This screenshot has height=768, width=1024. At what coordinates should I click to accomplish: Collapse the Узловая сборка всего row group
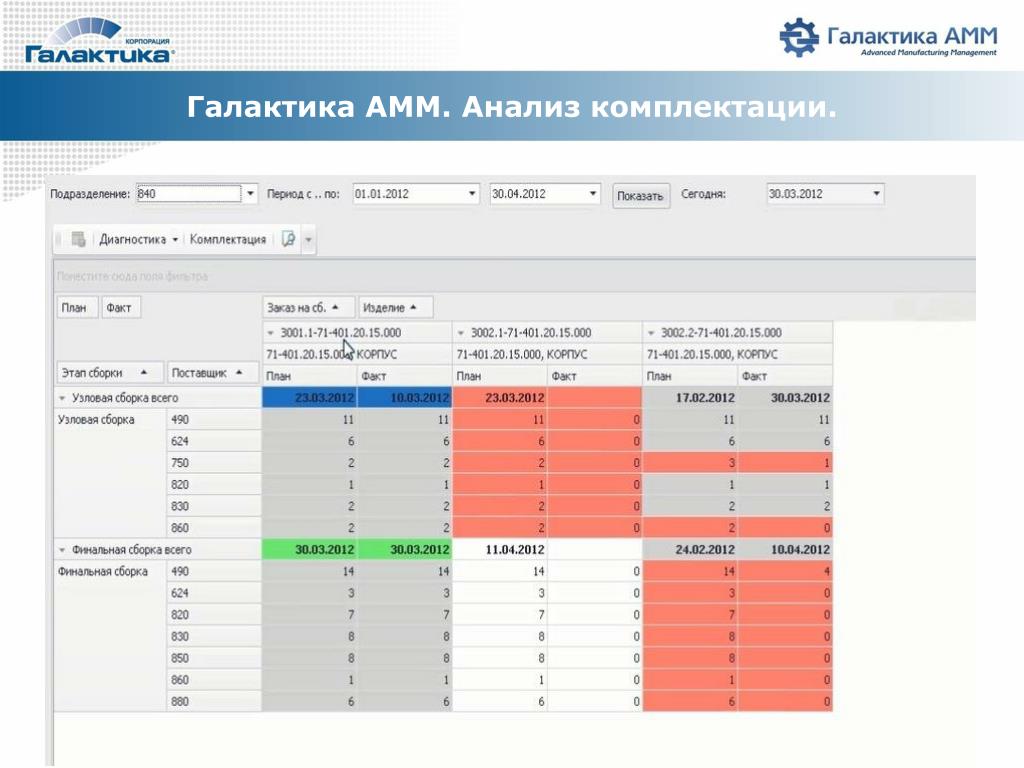coord(63,398)
